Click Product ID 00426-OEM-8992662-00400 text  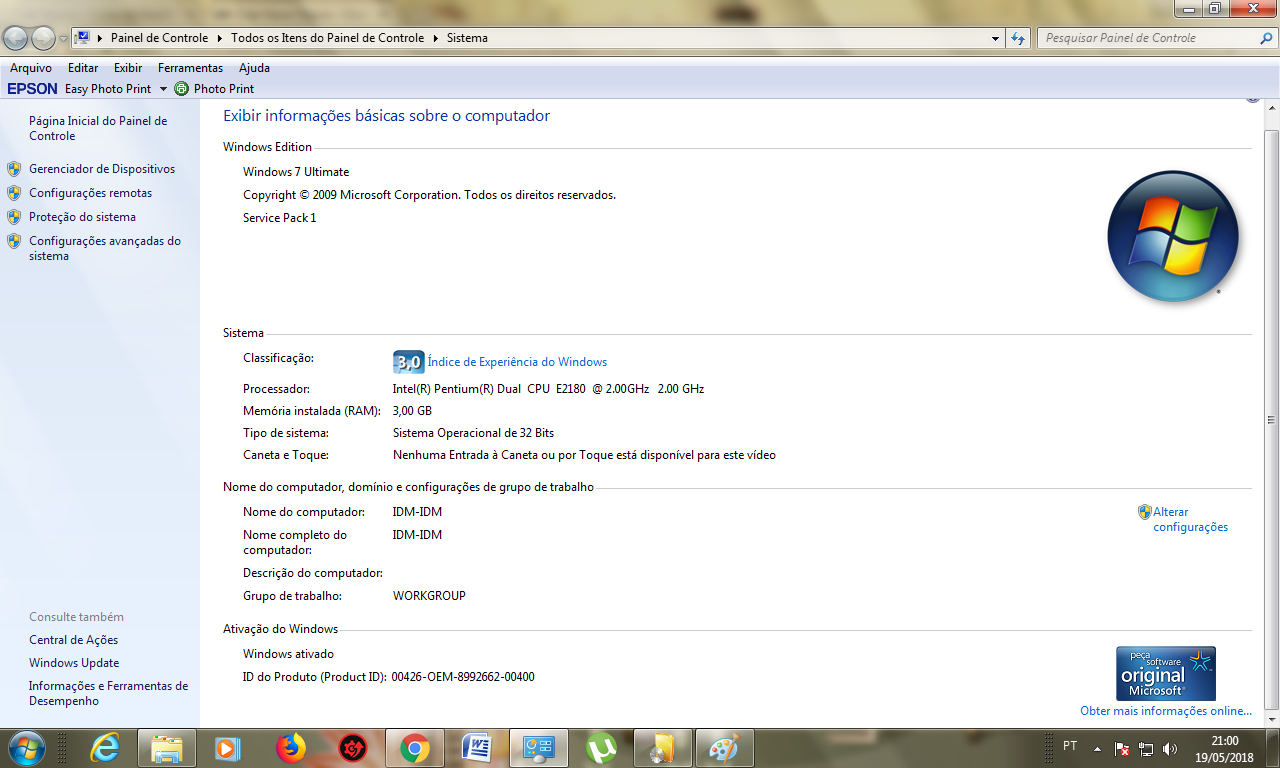[463, 677]
